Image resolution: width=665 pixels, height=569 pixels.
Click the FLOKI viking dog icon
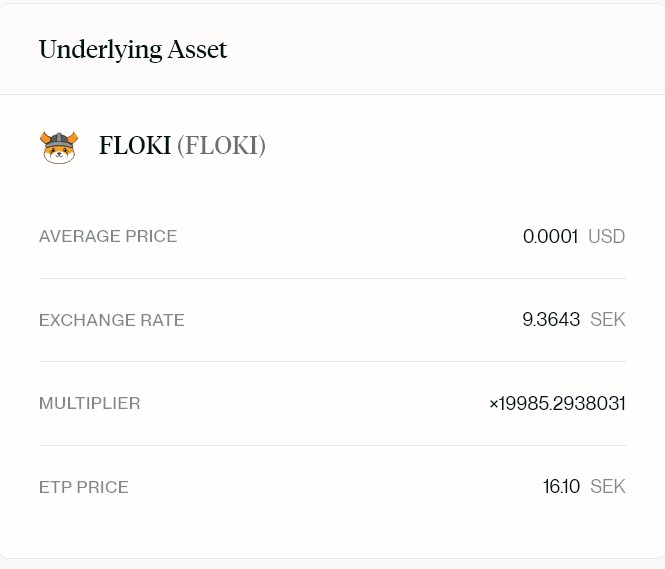(x=58, y=146)
